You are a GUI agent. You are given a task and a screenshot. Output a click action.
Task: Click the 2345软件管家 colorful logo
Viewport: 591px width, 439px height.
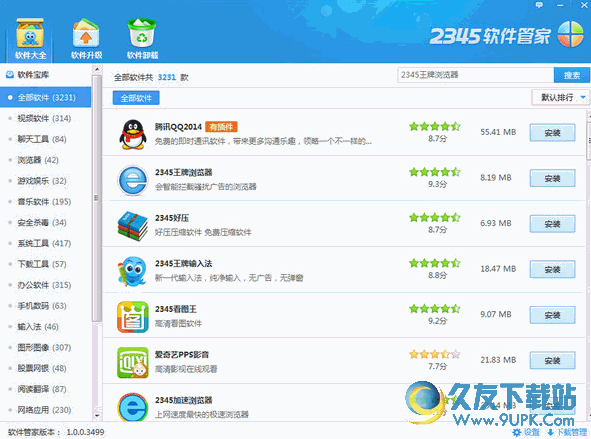tap(570, 34)
